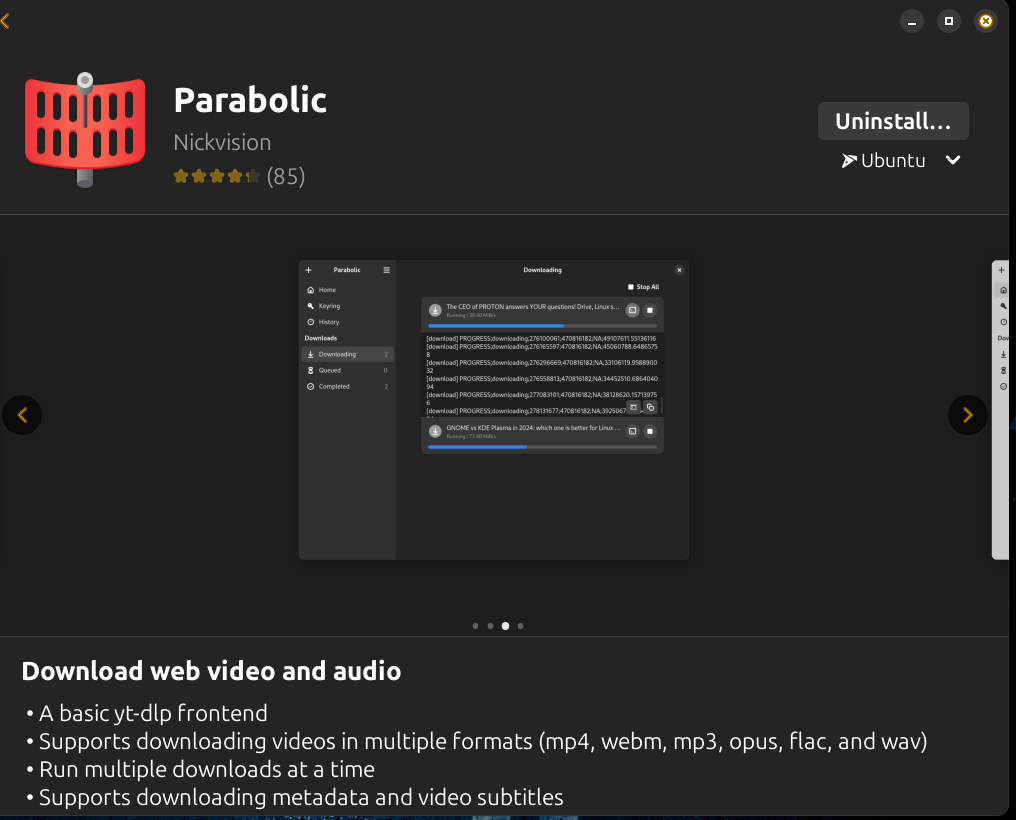Click "Run multiple downloads at a time"
Screen dimensions: 1016x820
coord(207,769)
